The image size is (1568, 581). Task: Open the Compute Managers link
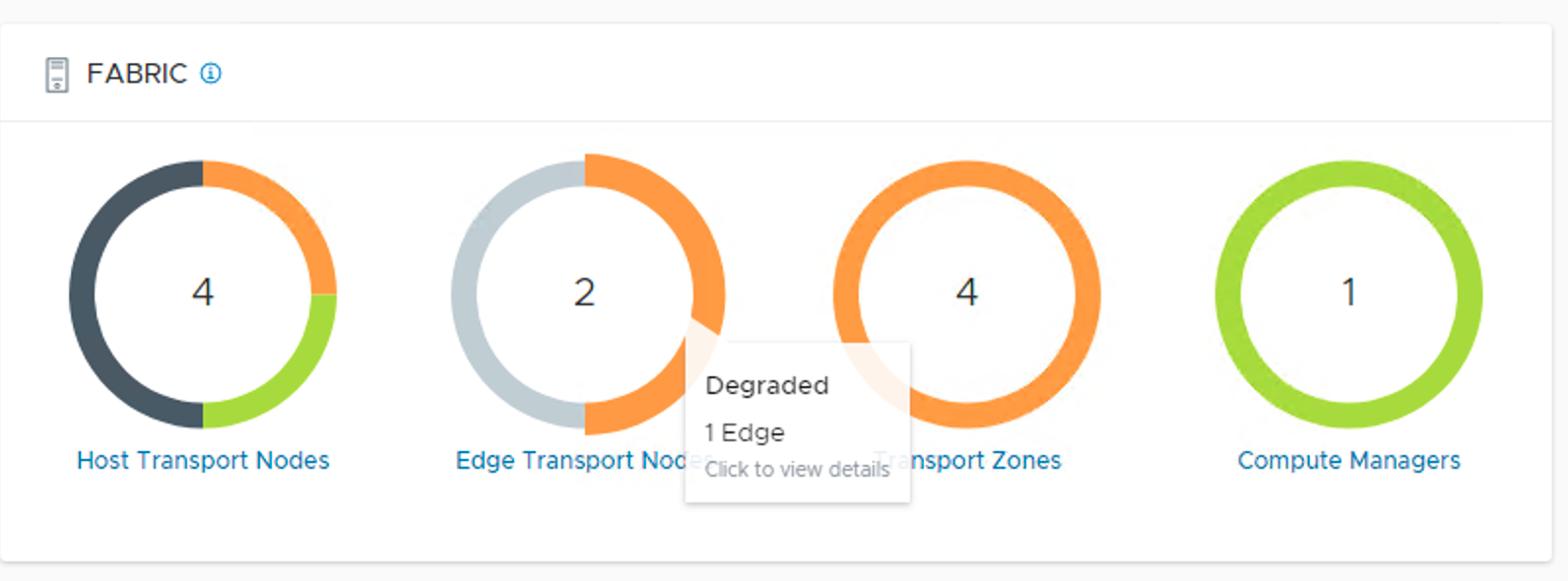1348,461
